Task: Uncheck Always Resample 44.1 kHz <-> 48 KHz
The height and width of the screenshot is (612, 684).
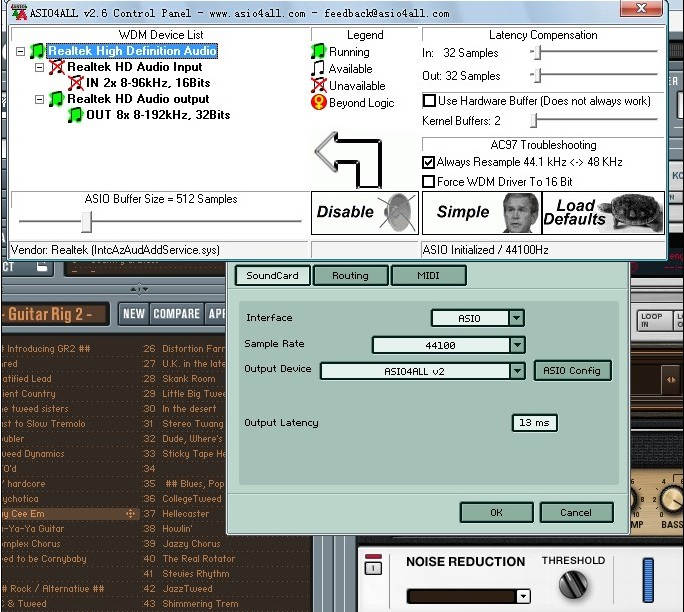Action: (428, 162)
